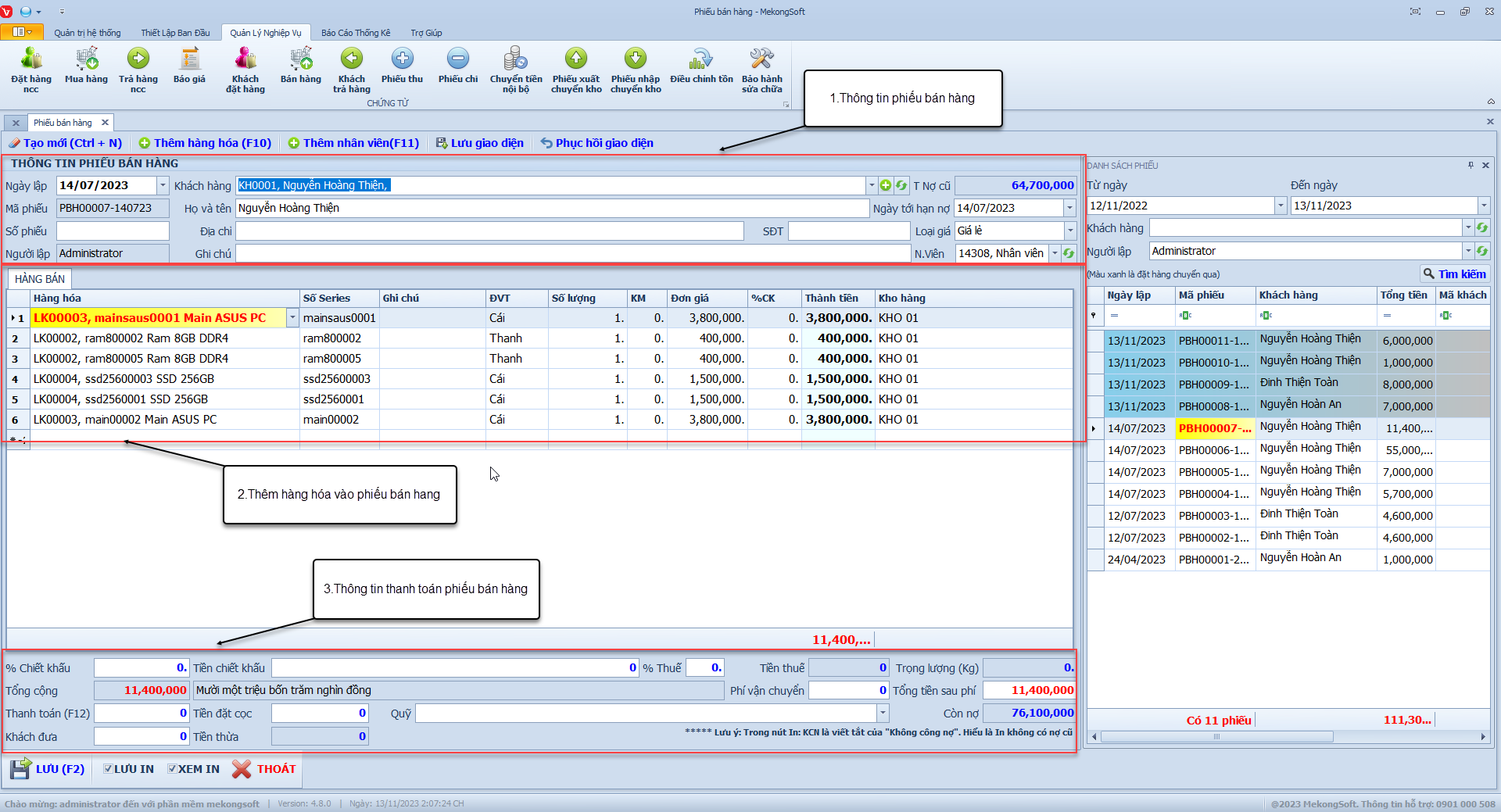Switch to Báo Cáo Thống Kê ribbon tab
1501x812 pixels.
click(x=356, y=33)
